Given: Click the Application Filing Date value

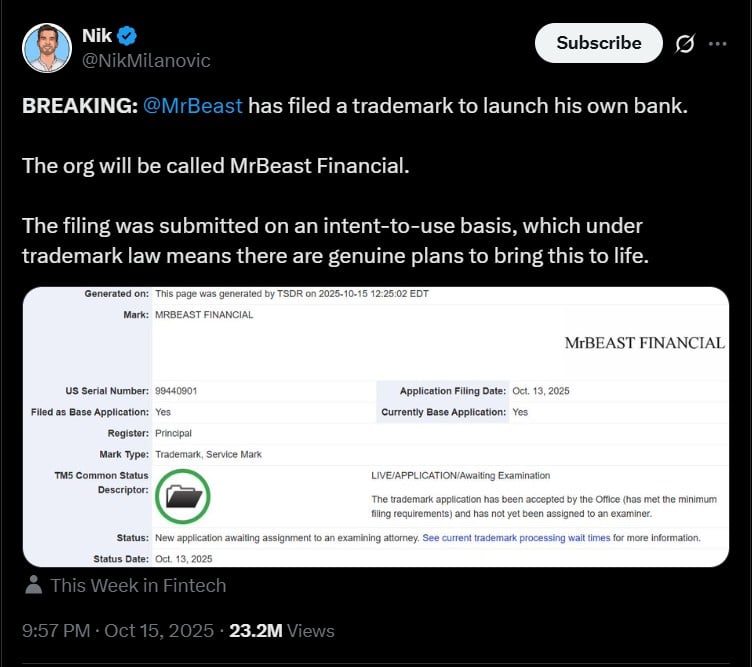Looking at the screenshot, I should (540, 391).
